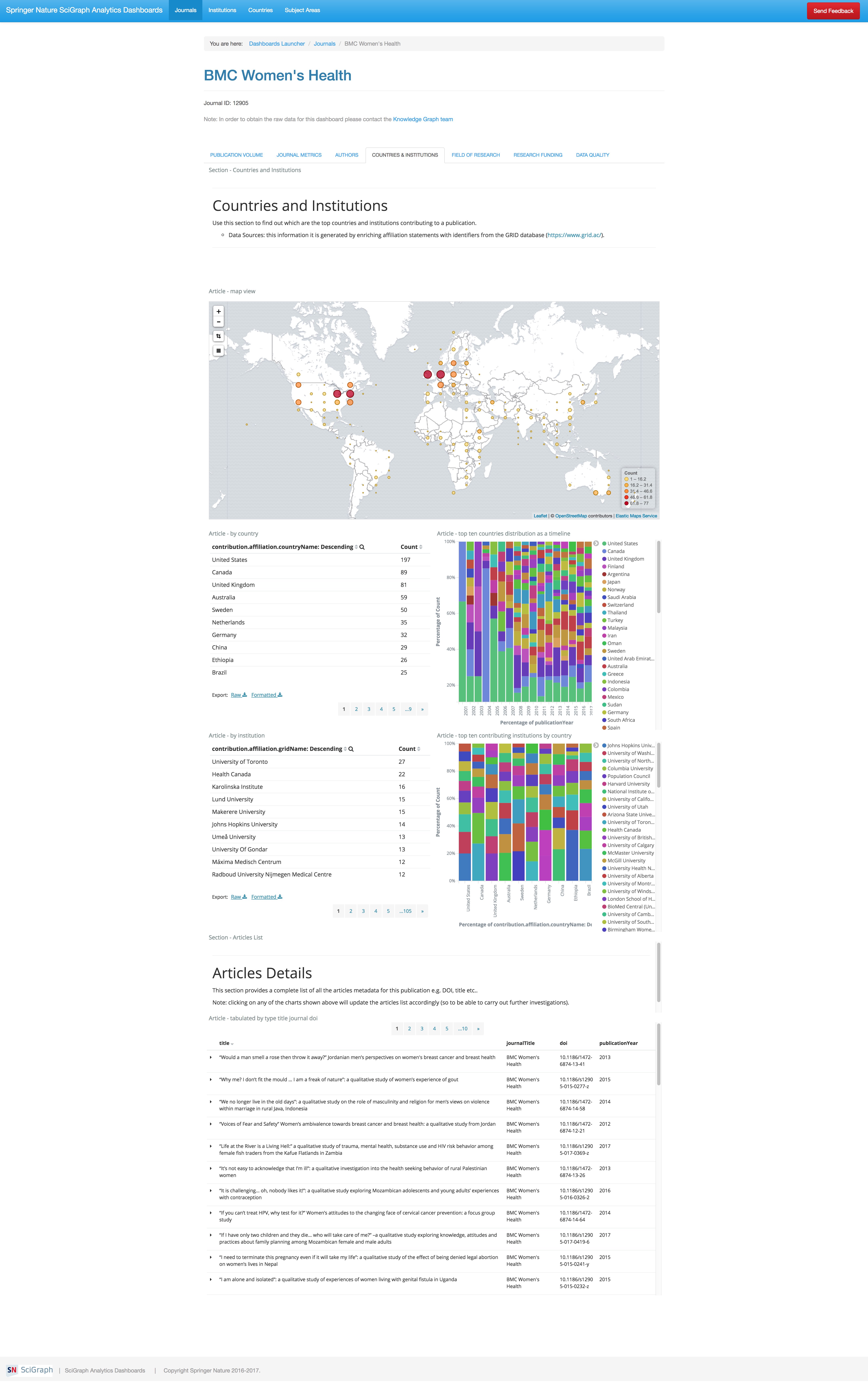The image size is (868, 1385).
Task: Click the Send Feedback button
Action: coord(833,11)
